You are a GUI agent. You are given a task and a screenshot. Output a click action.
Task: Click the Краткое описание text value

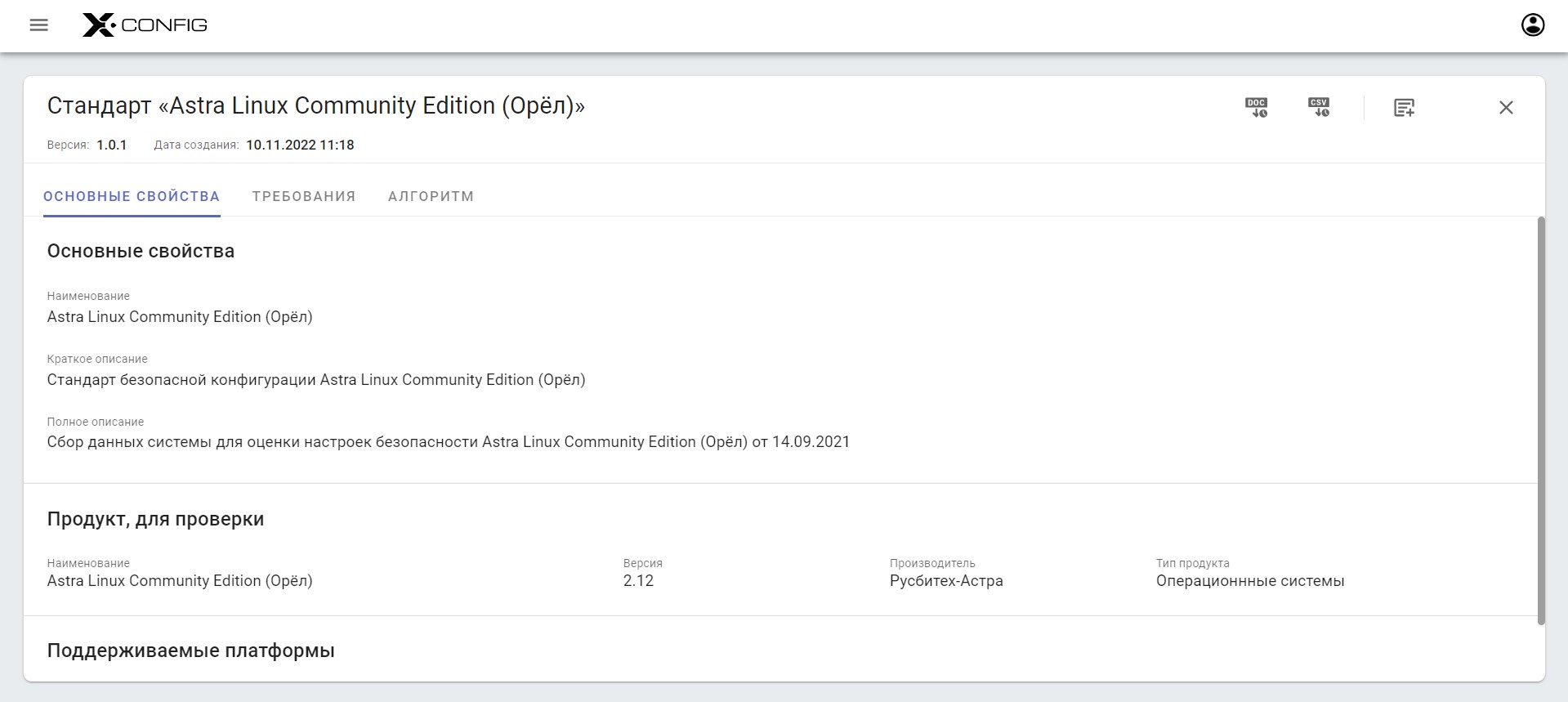(x=315, y=379)
